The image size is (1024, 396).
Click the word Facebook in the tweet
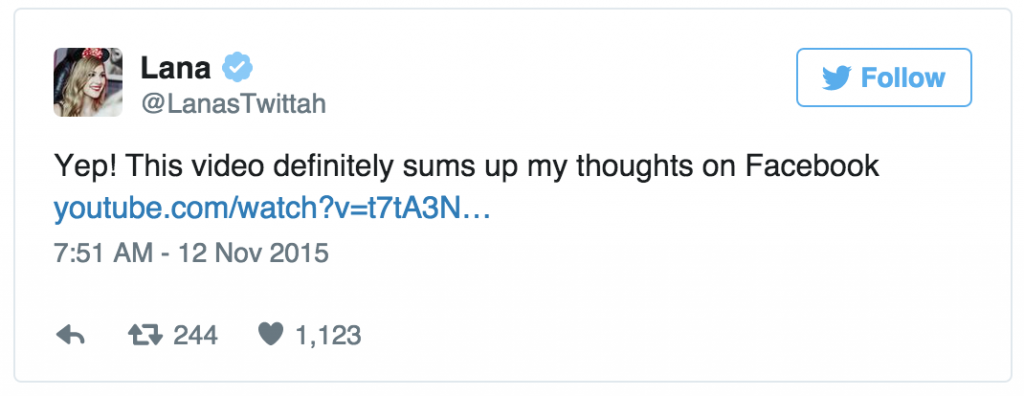[x=812, y=166]
